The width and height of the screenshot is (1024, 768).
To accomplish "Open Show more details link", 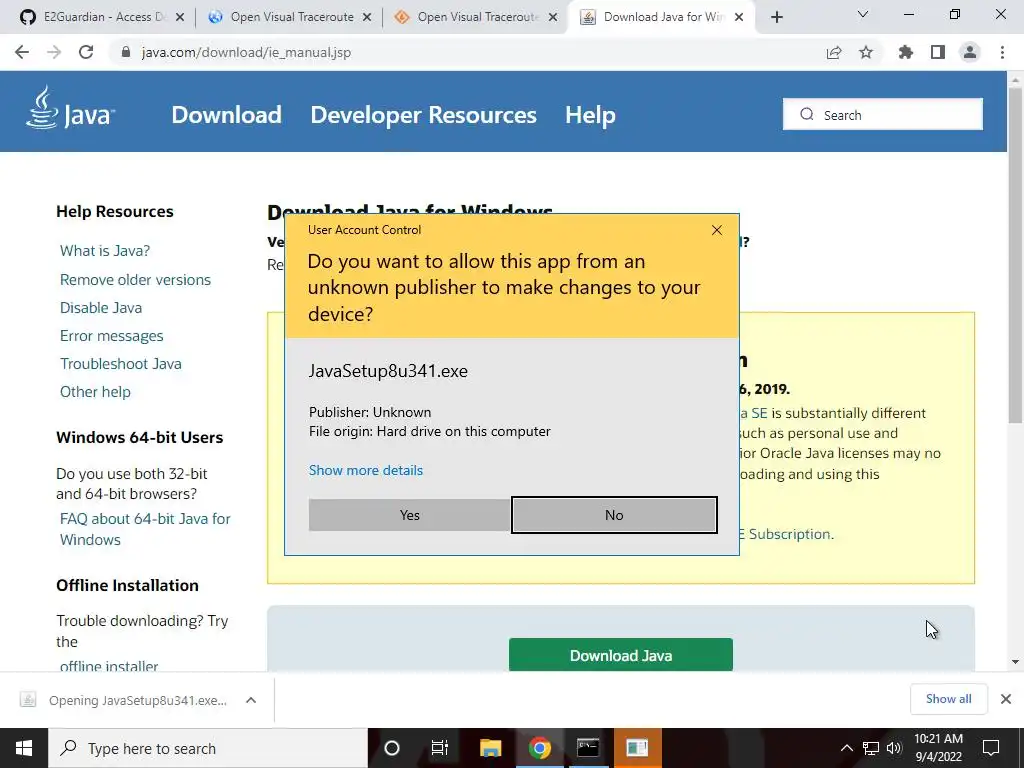I will 366,470.
